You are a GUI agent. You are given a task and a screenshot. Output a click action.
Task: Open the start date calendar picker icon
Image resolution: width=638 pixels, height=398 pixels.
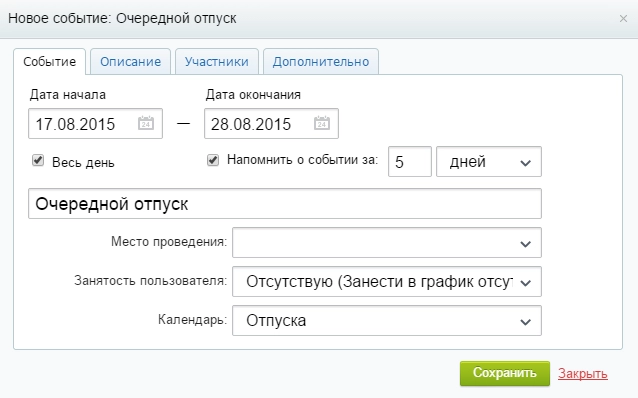(x=146, y=123)
